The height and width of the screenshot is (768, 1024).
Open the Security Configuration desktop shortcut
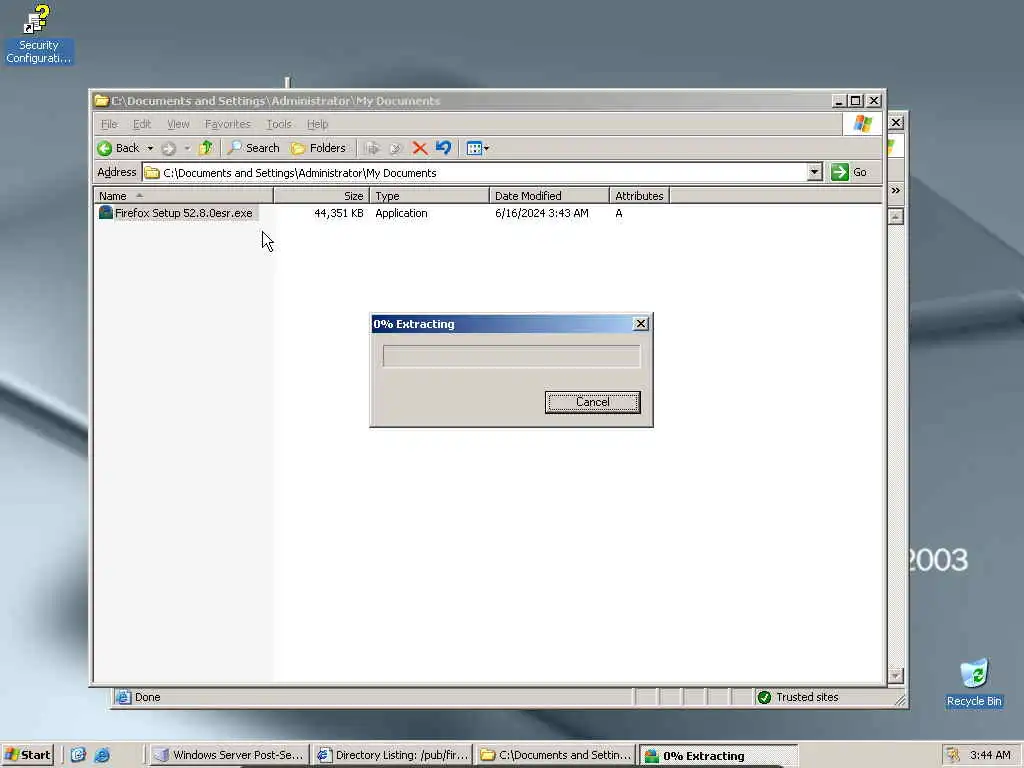38,34
